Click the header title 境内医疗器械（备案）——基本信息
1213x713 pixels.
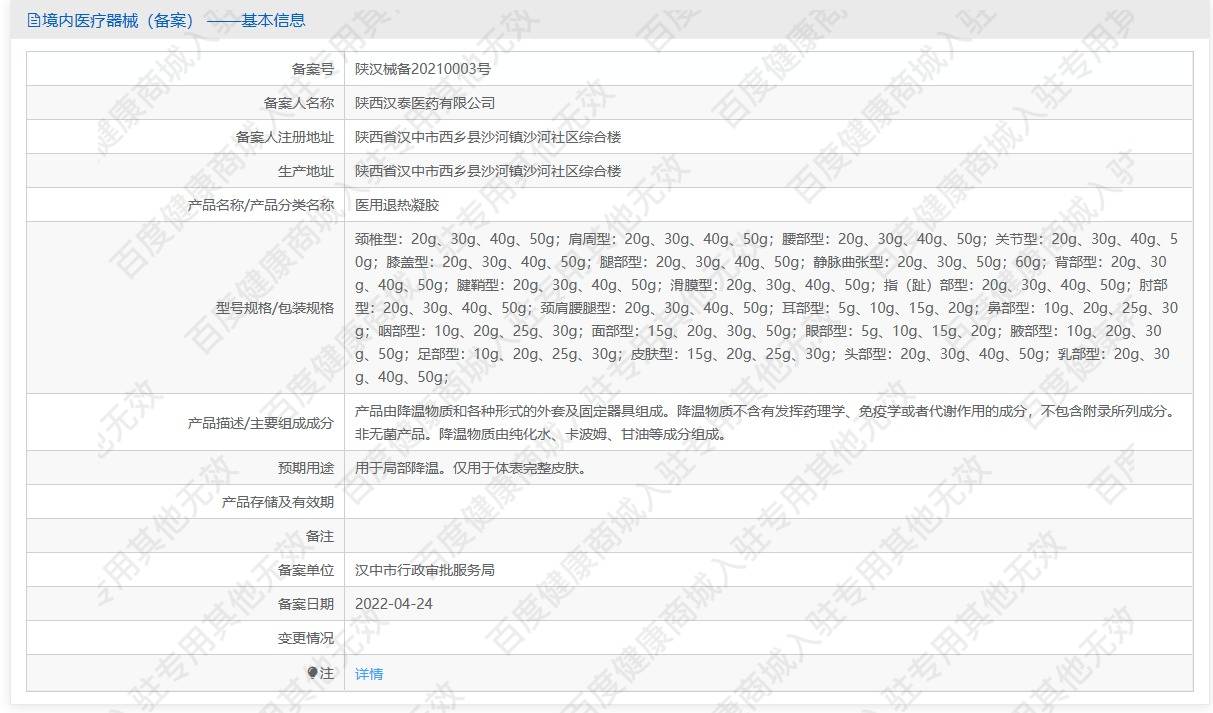point(174,20)
